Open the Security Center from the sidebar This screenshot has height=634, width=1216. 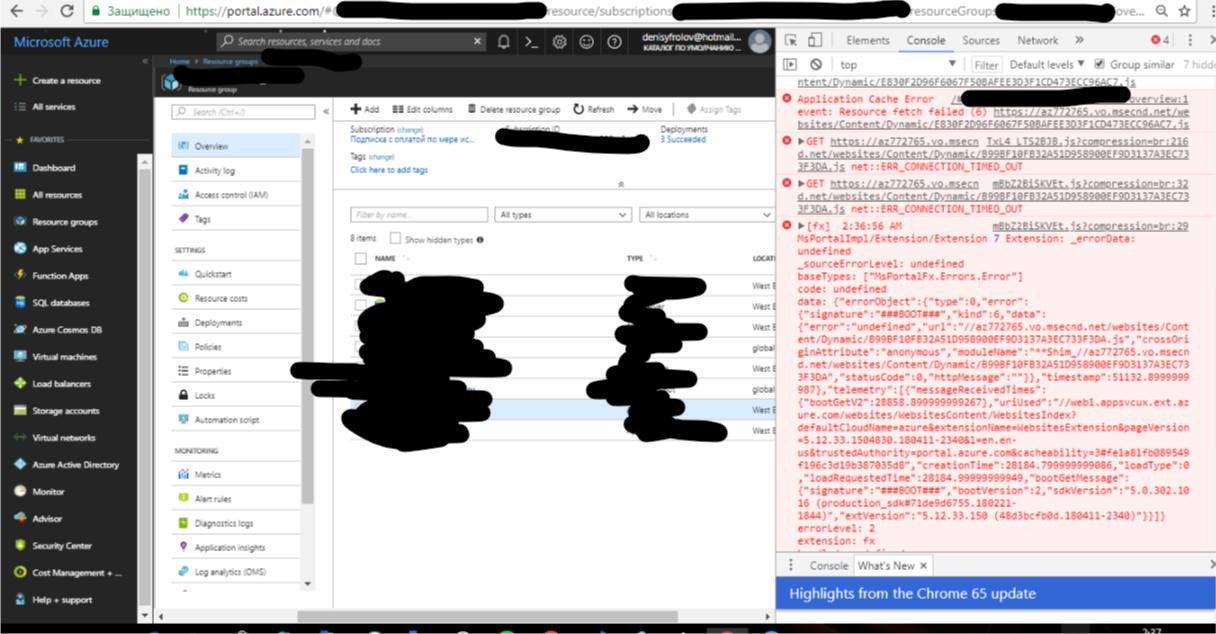click(x=62, y=546)
